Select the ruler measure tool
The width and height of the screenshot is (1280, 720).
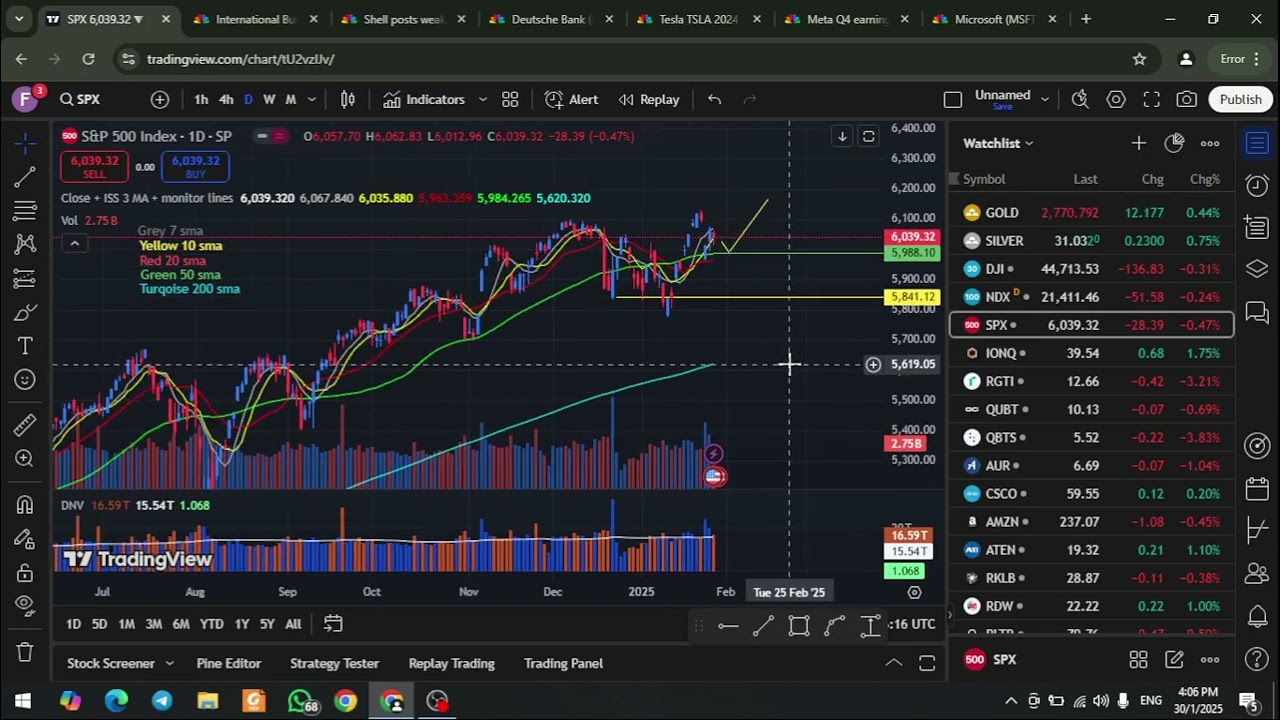pyautogui.click(x=25, y=425)
